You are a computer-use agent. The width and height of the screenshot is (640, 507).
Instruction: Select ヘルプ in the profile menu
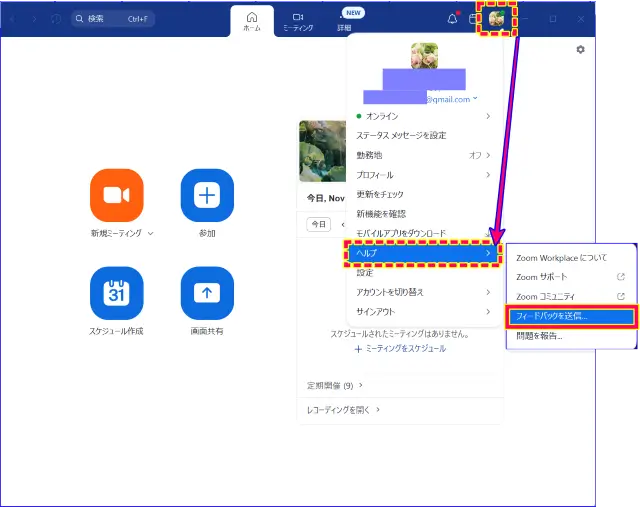click(x=422, y=254)
